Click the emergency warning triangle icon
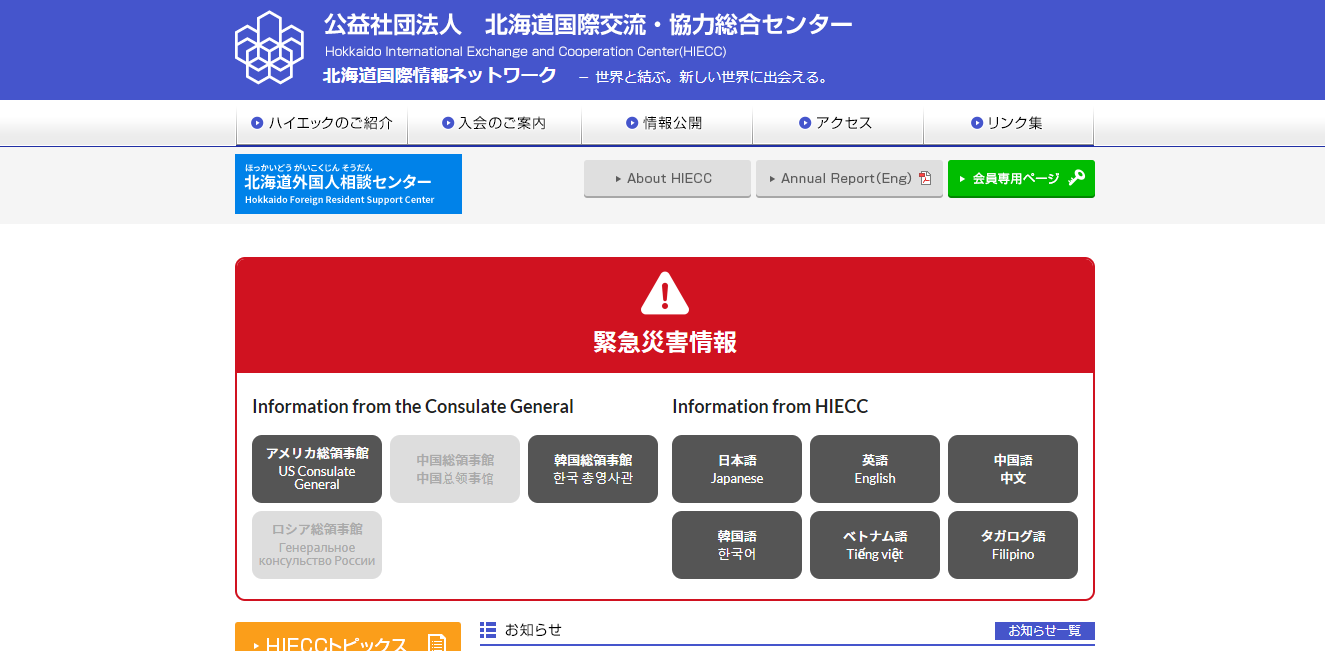The width and height of the screenshot is (1325, 651). pos(665,292)
